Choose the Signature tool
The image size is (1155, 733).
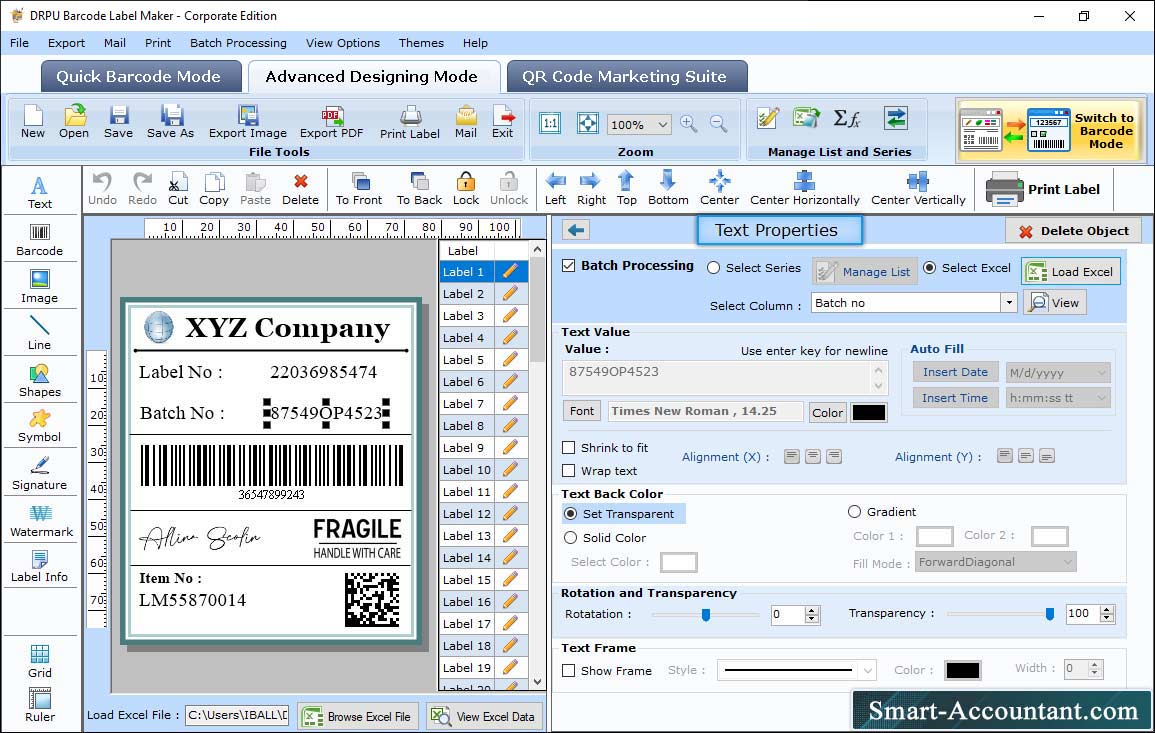coord(40,474)
